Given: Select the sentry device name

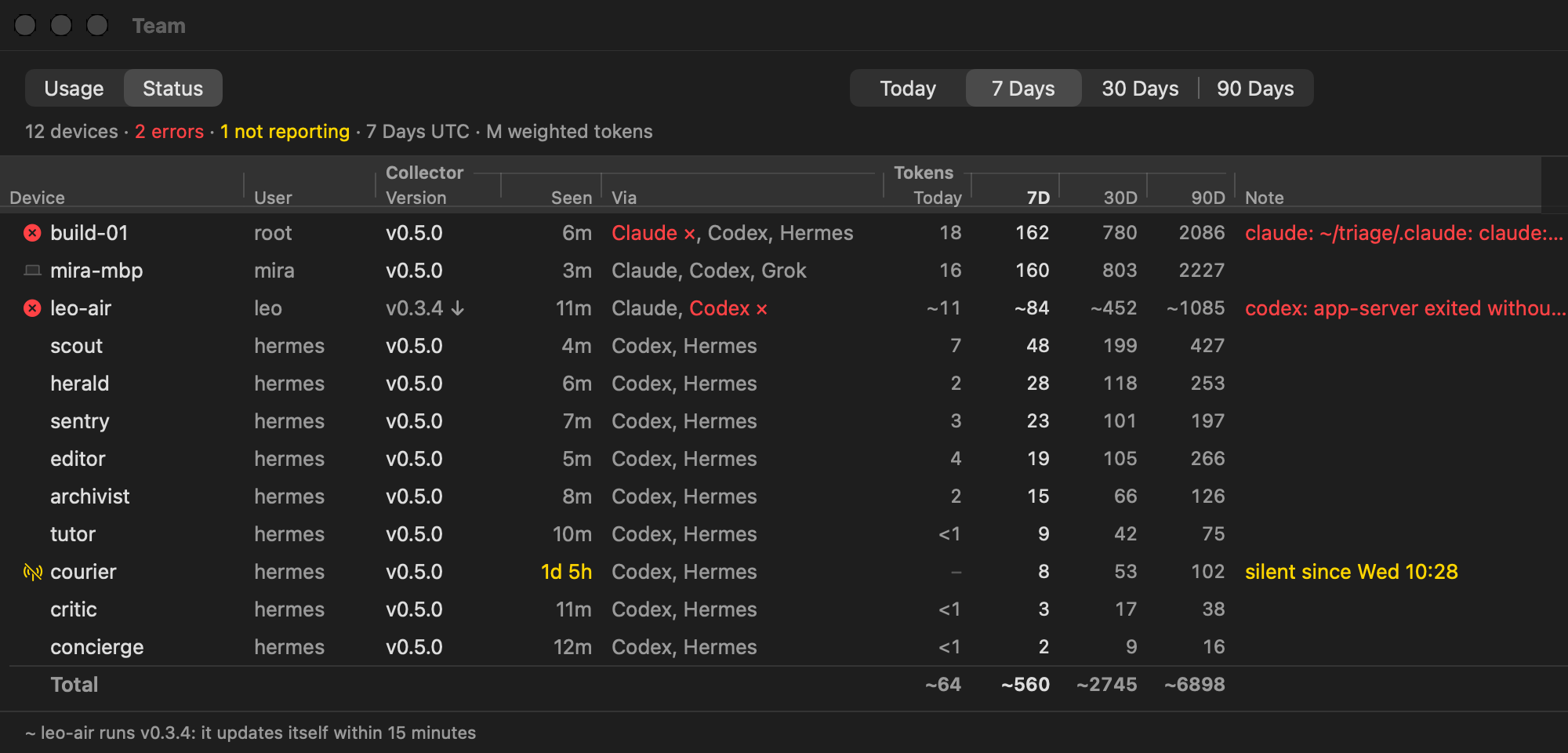Looking at the screenshot, I should (x=80, y=421).
